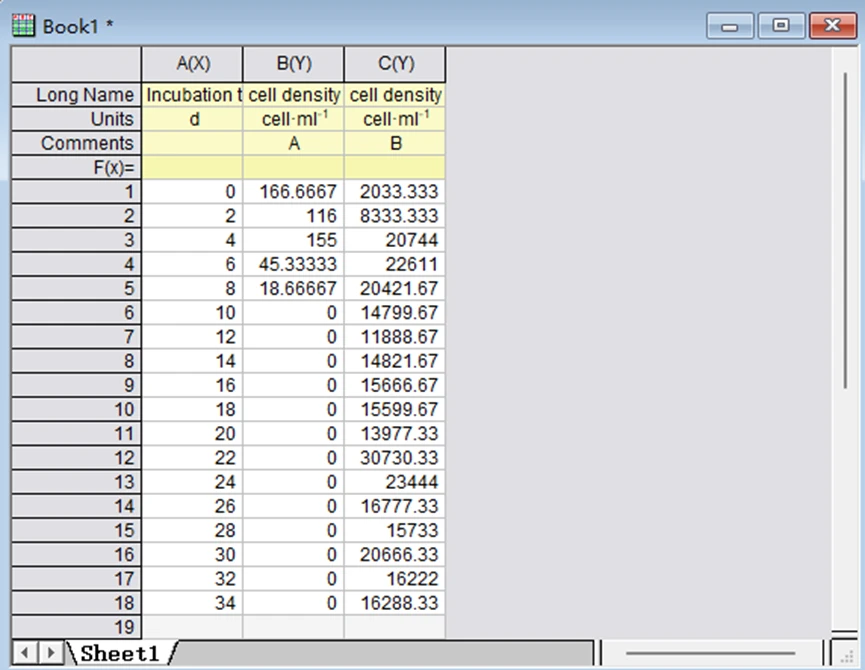The height and width of the screenshot is (670, 865).
Task: Select cell with value 166.6667
Action: point(293,192)
